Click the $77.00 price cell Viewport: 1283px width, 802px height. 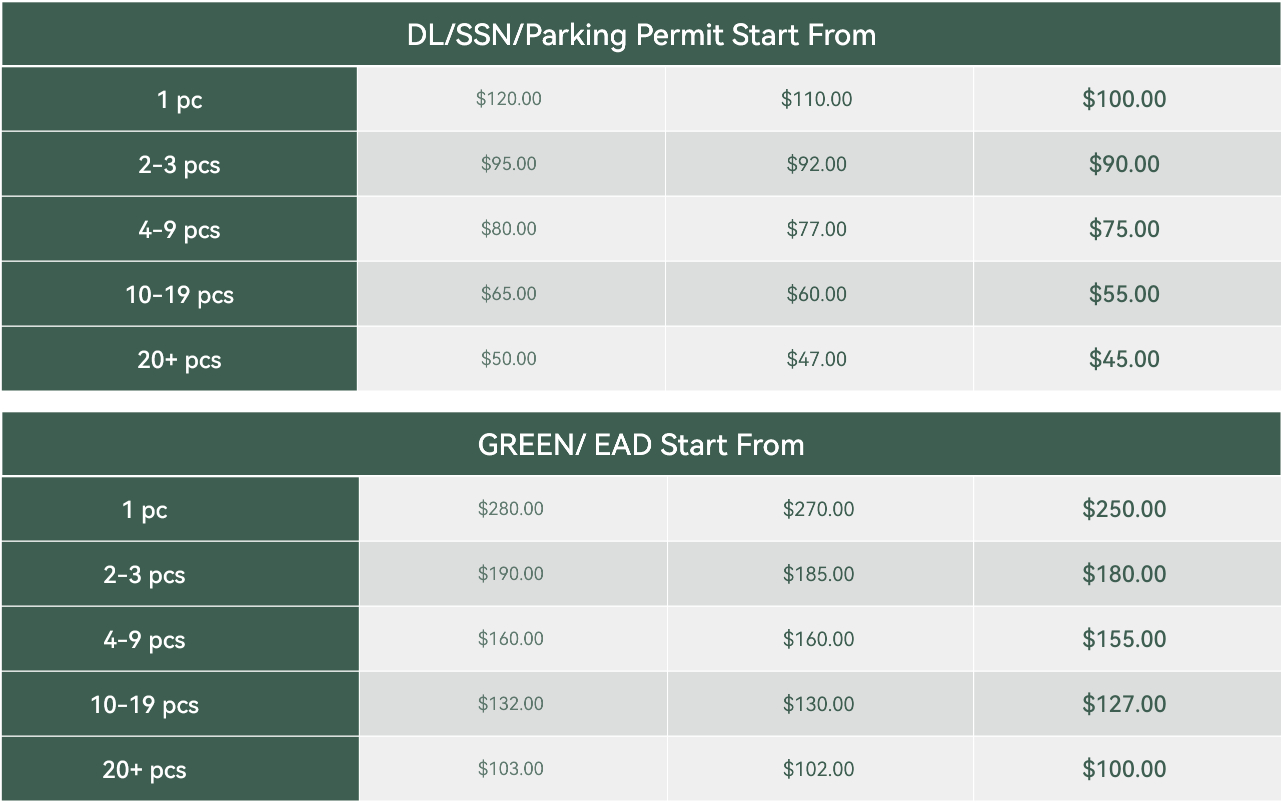pos(817,229)
